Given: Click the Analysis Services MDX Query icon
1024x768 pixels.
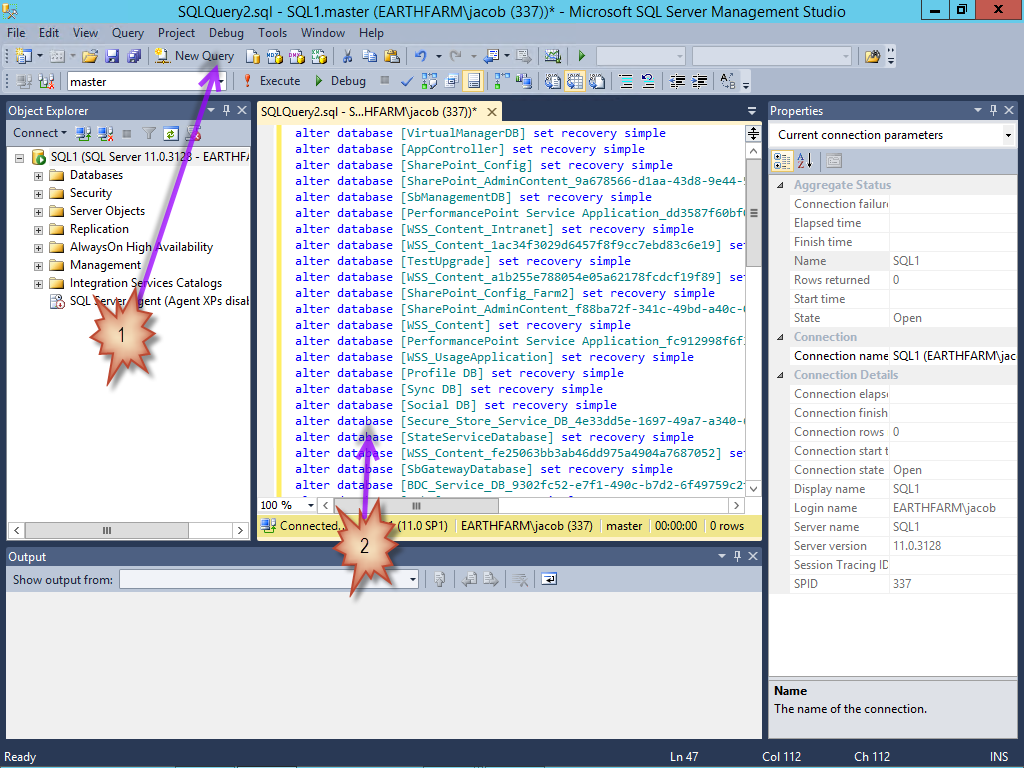Looking at the screenshot, I should 275,57.
